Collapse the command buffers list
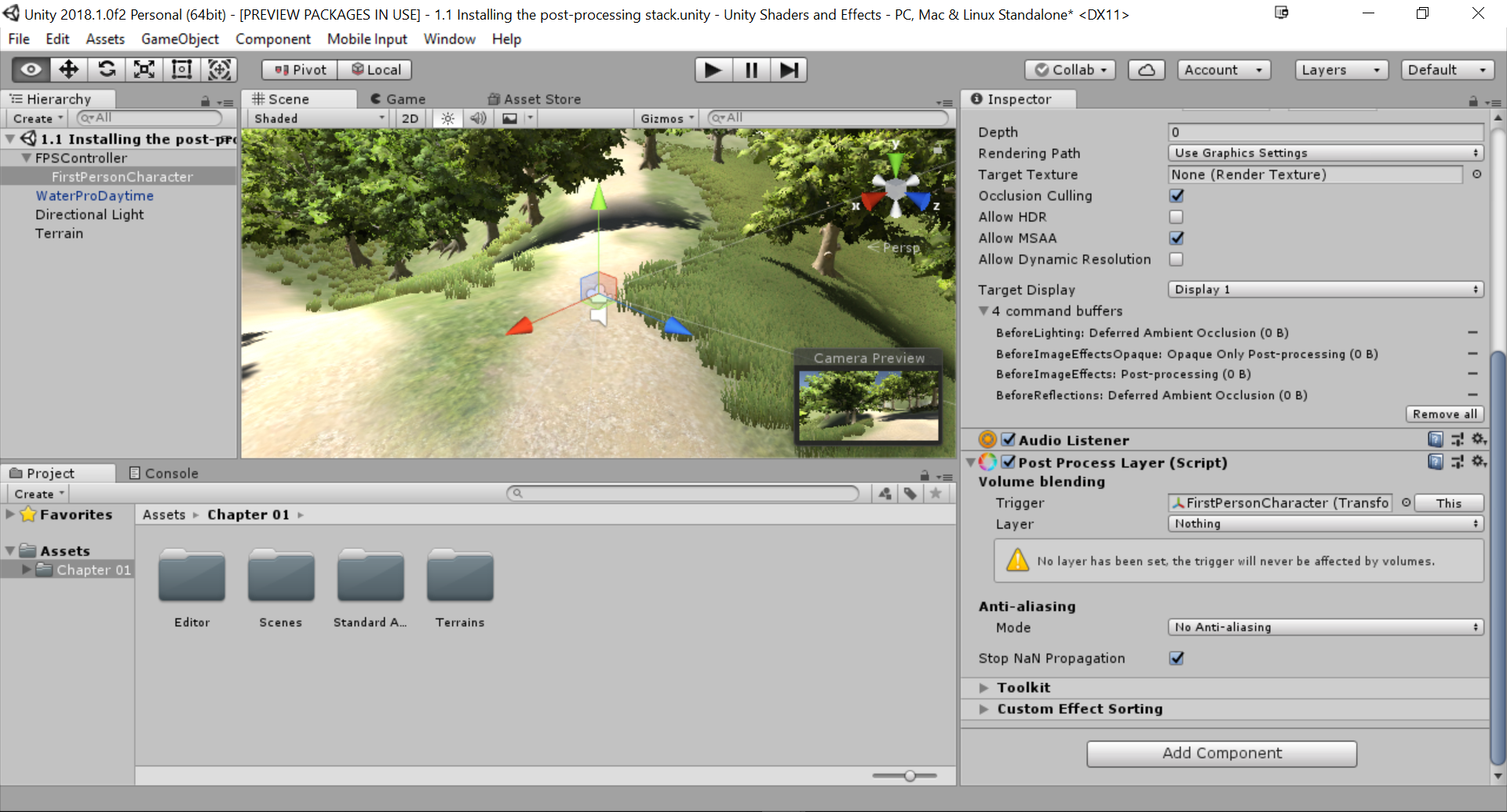The height and width of the screenshot is (812, 1507). tap(983, 311)
